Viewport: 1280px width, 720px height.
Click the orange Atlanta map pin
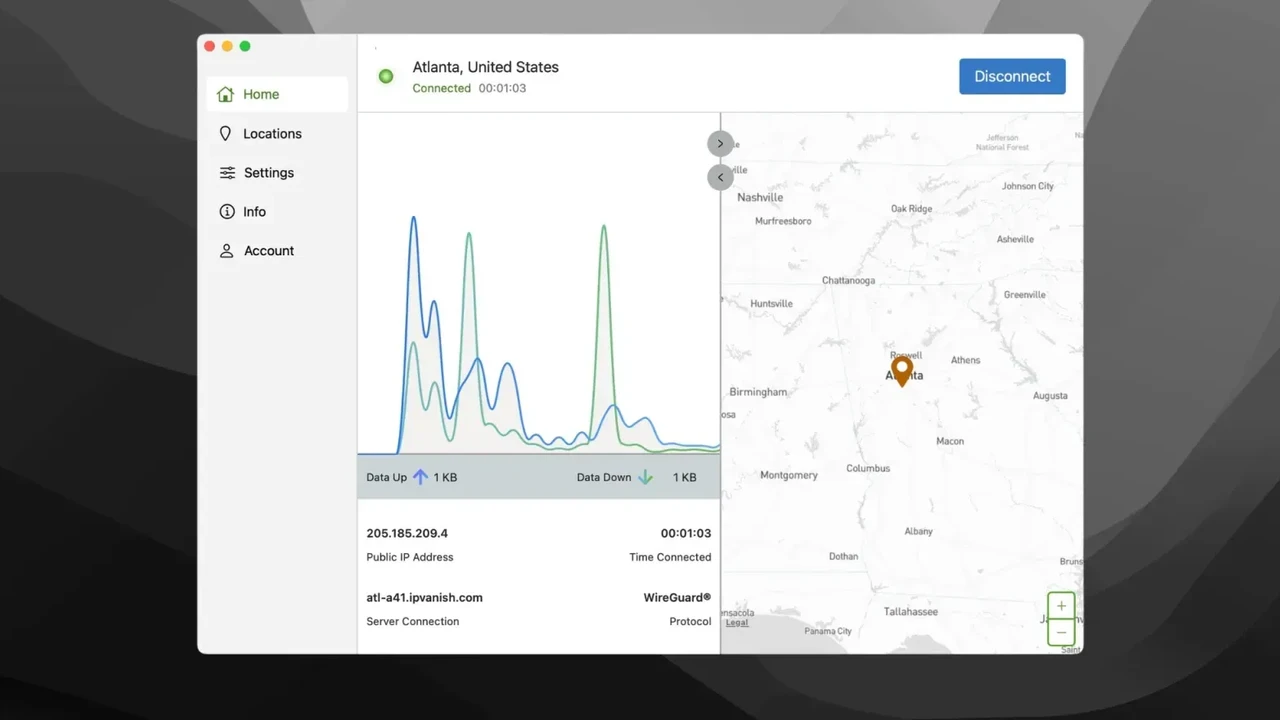(x=902, y=369)
